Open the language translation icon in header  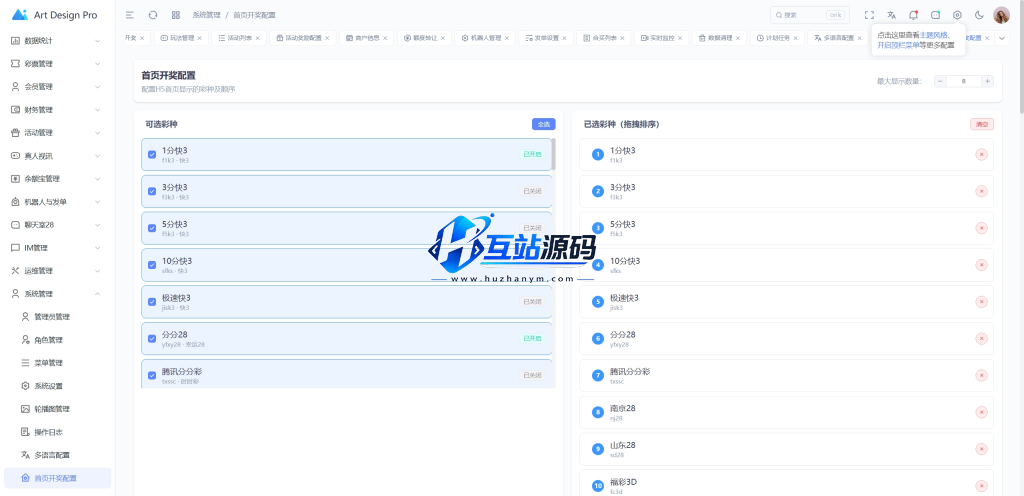point(891,15)
